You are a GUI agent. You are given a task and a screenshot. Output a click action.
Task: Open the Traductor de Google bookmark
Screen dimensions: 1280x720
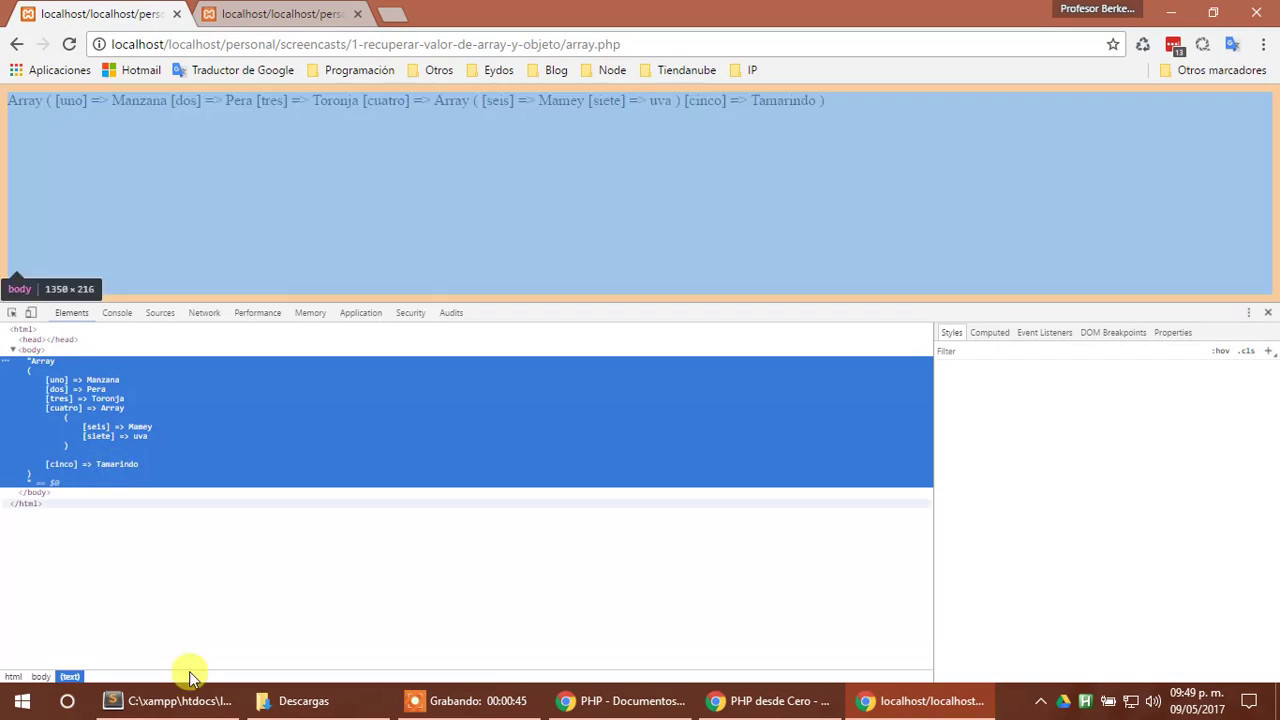point(233,70)
